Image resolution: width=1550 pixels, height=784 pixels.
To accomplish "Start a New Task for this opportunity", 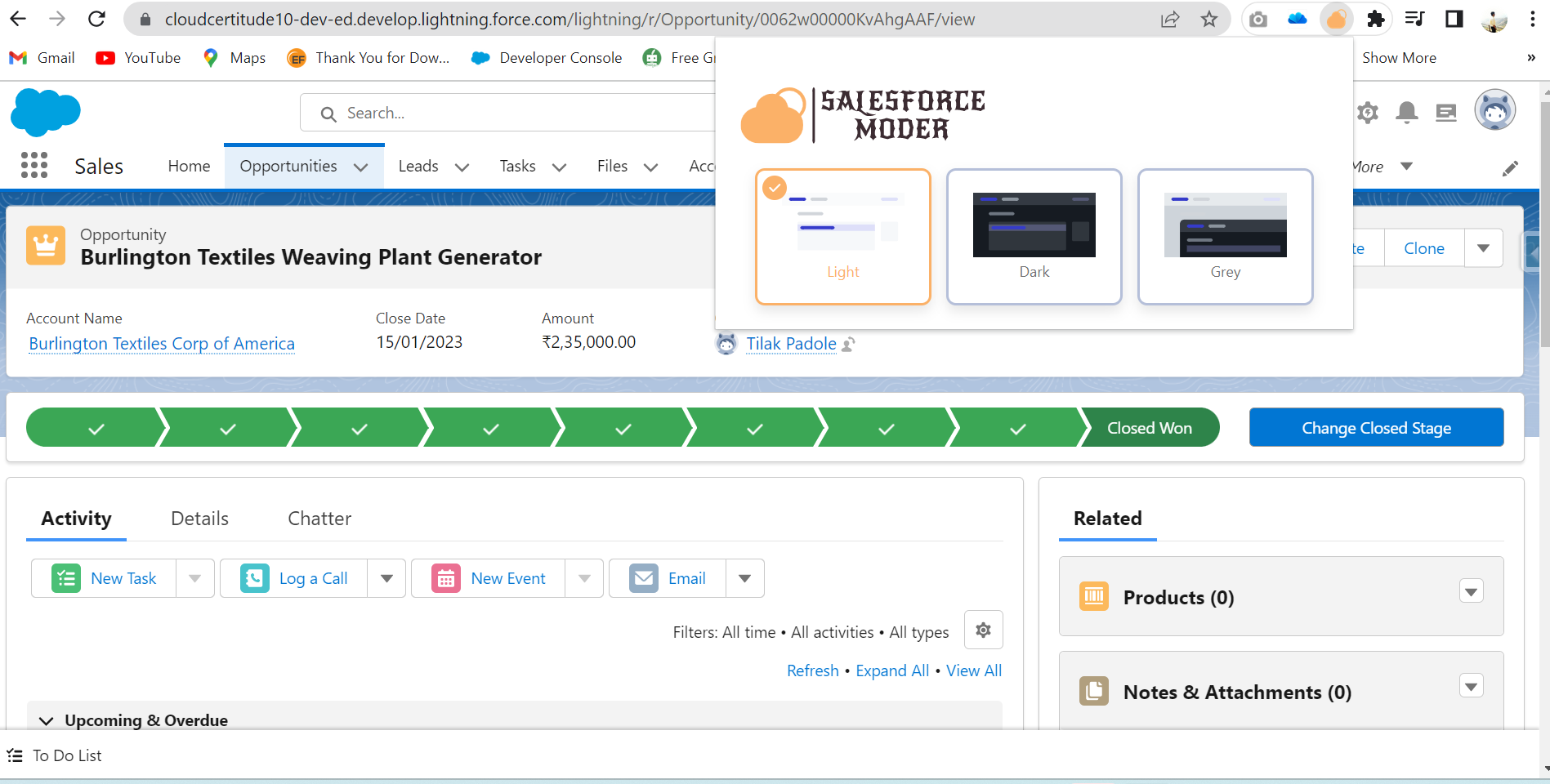I will (x=123, y=577).
